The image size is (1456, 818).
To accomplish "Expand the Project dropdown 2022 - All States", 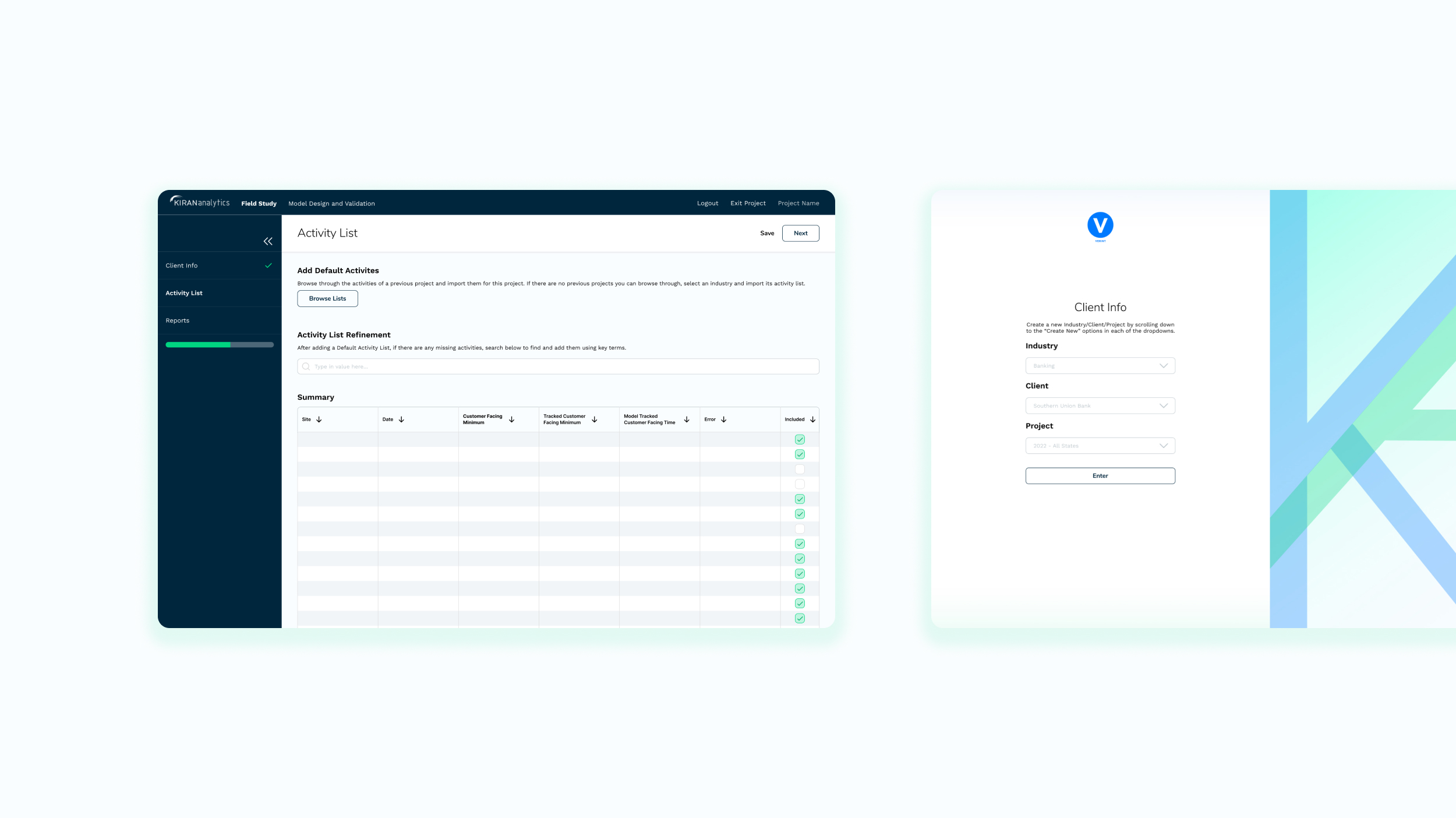I will click(x=1100, y=446).
